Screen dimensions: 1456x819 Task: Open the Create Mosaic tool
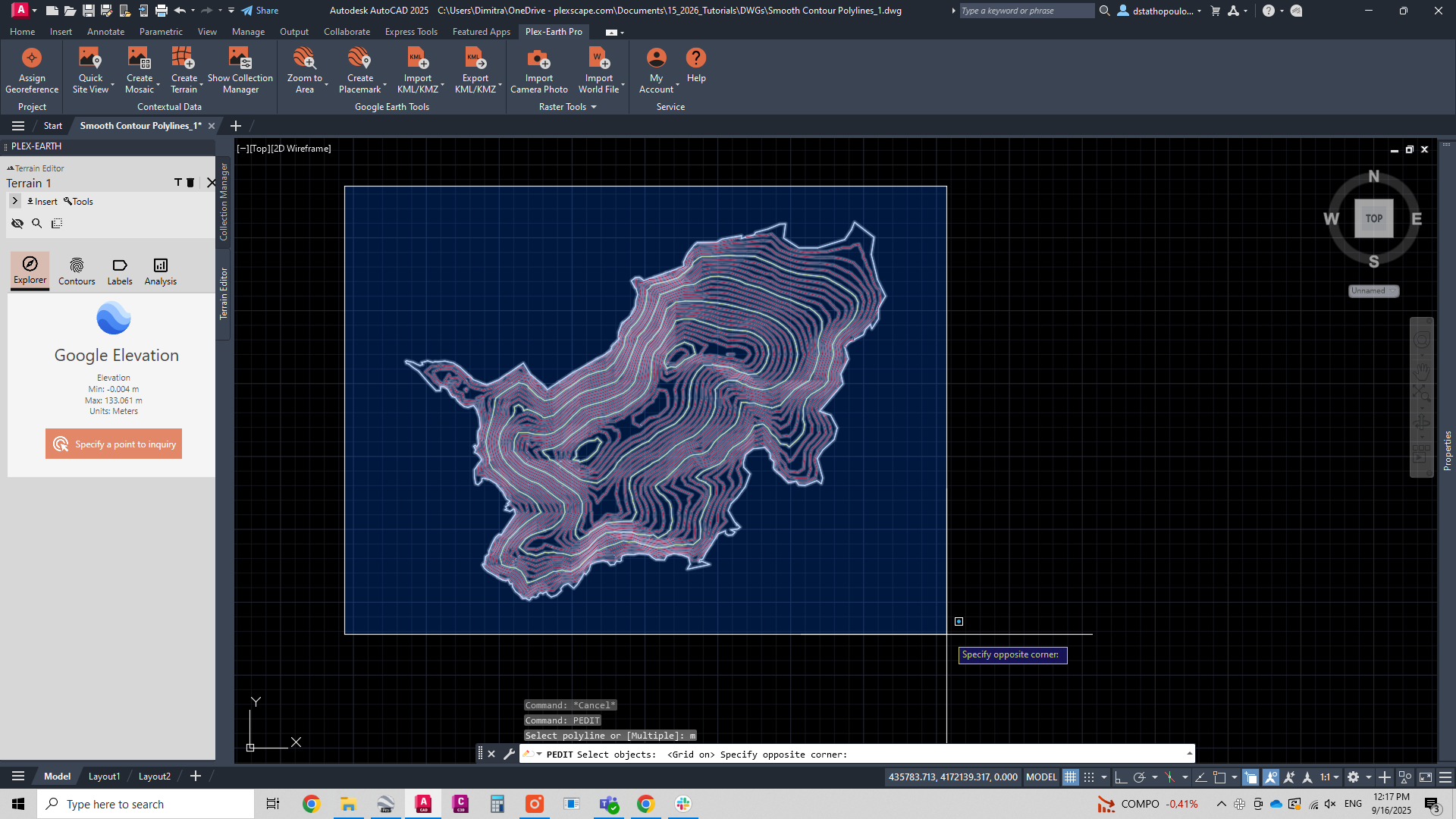coord(140,71)
